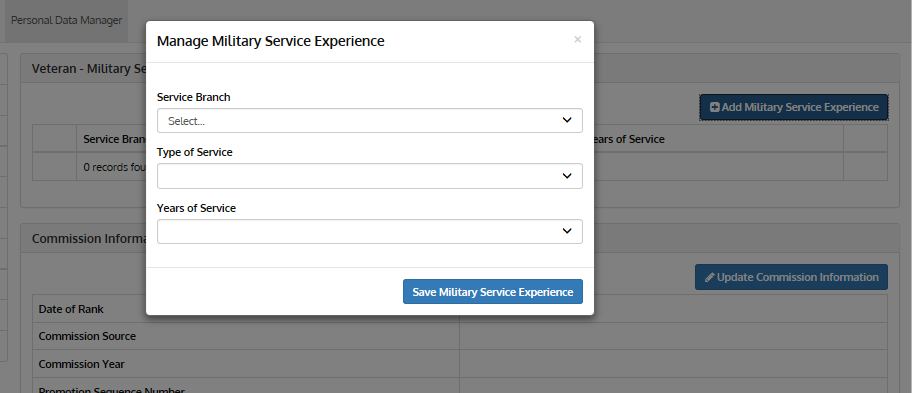Click Add Military Service Experience button
Image resolution: width=912 pixels, height=393 pixels.
793,107
